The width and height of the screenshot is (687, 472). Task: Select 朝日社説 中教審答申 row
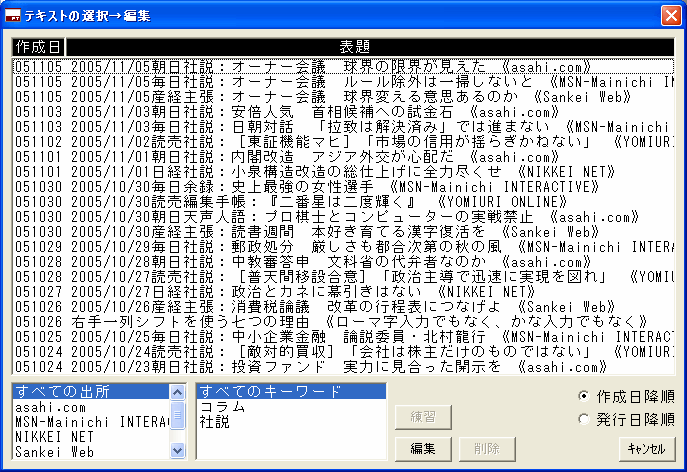click(344, 262)
